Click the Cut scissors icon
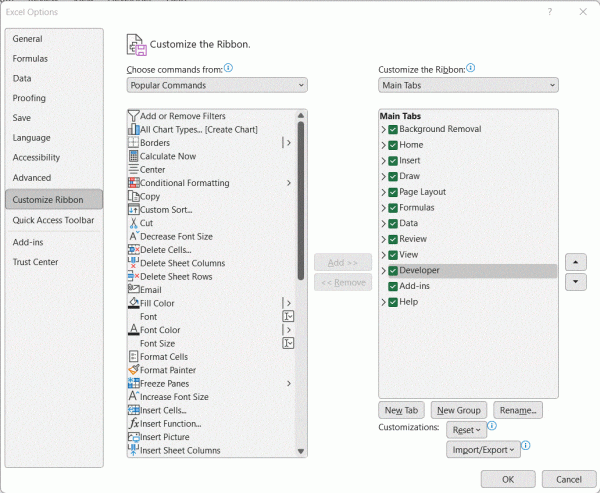The height and width of the screenshot is (493, 600). [x=133, y=223]
